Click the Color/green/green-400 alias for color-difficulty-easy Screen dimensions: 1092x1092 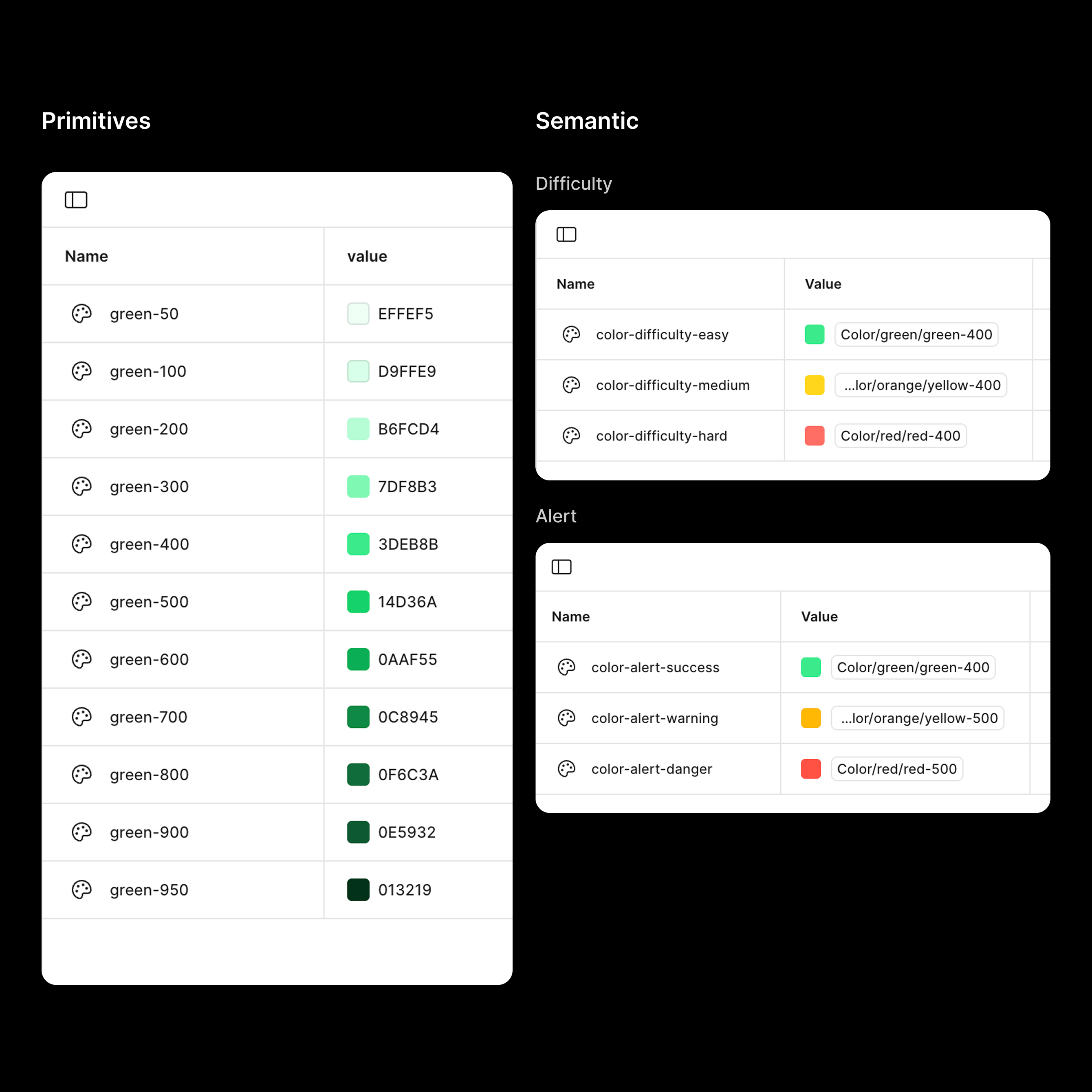[x=916, y=335]
